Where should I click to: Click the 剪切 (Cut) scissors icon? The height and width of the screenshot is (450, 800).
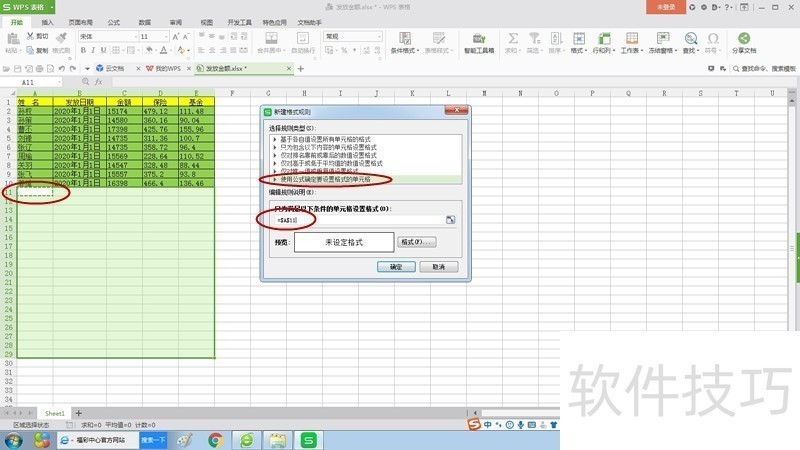click(x=30, y=36)
